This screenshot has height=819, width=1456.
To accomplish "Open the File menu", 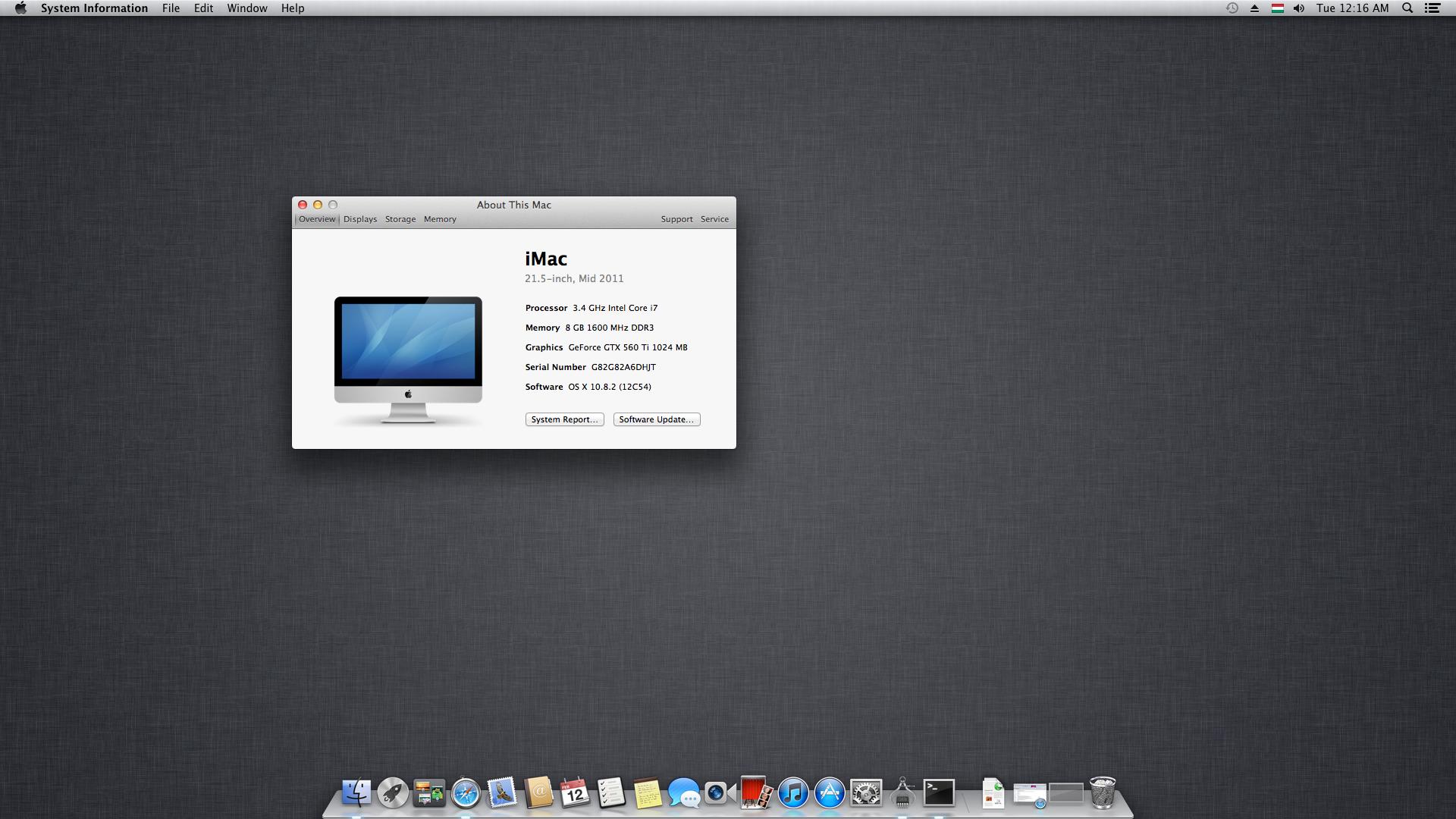I will pos(171,8).
